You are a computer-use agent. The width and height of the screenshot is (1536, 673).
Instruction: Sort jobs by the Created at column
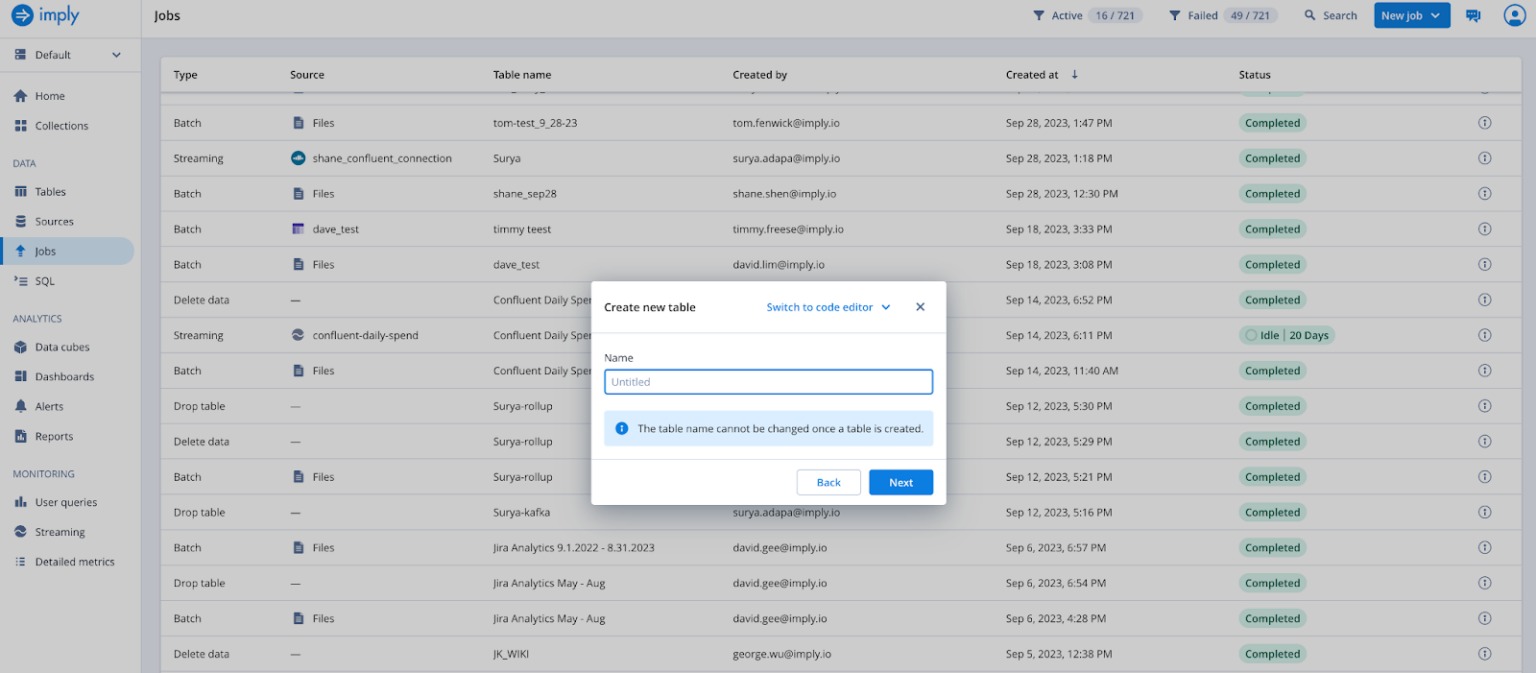pos(1033,74)
